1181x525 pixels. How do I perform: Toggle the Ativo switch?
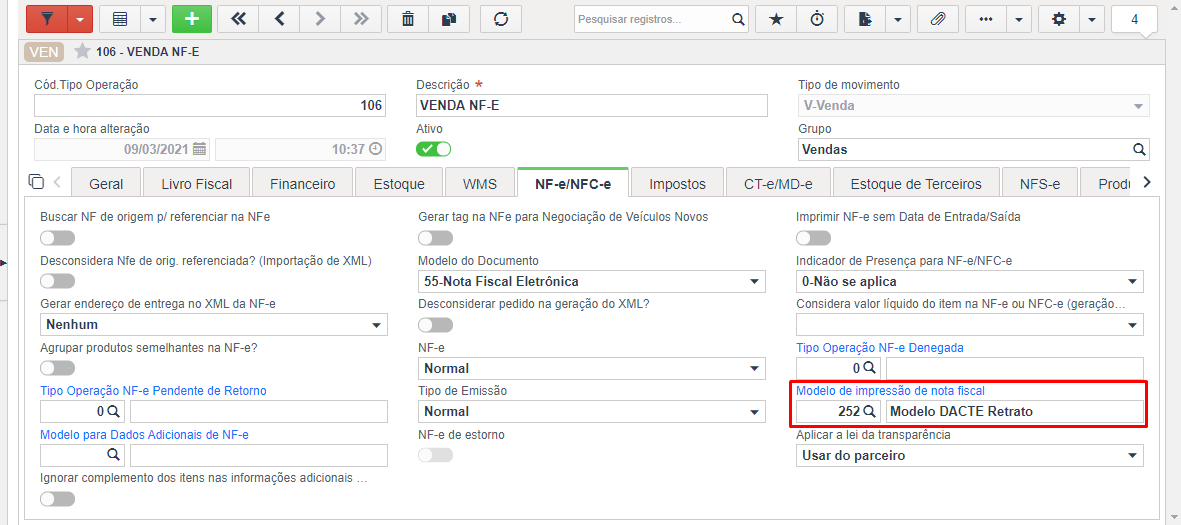[434, 149]
